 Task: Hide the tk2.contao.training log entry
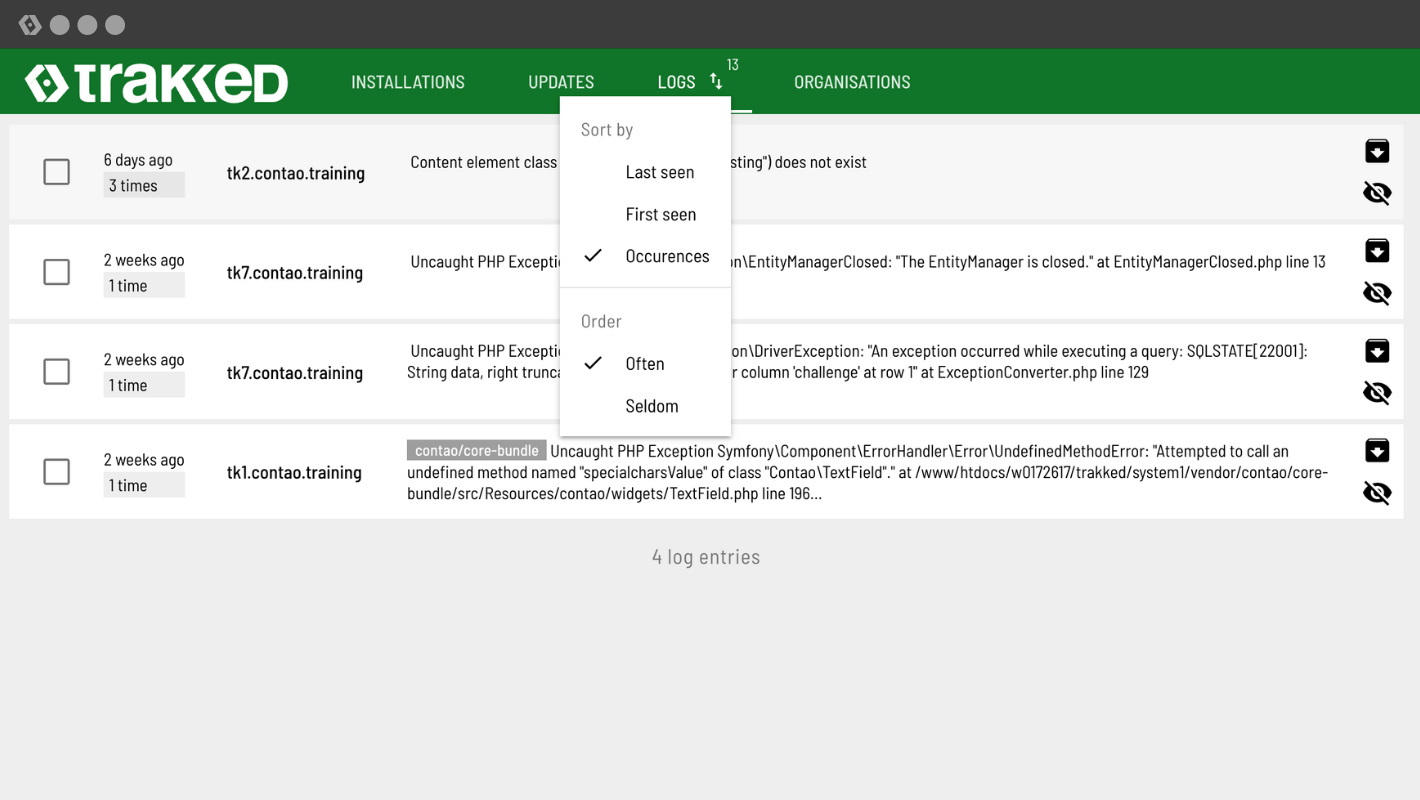[1377, 193]
